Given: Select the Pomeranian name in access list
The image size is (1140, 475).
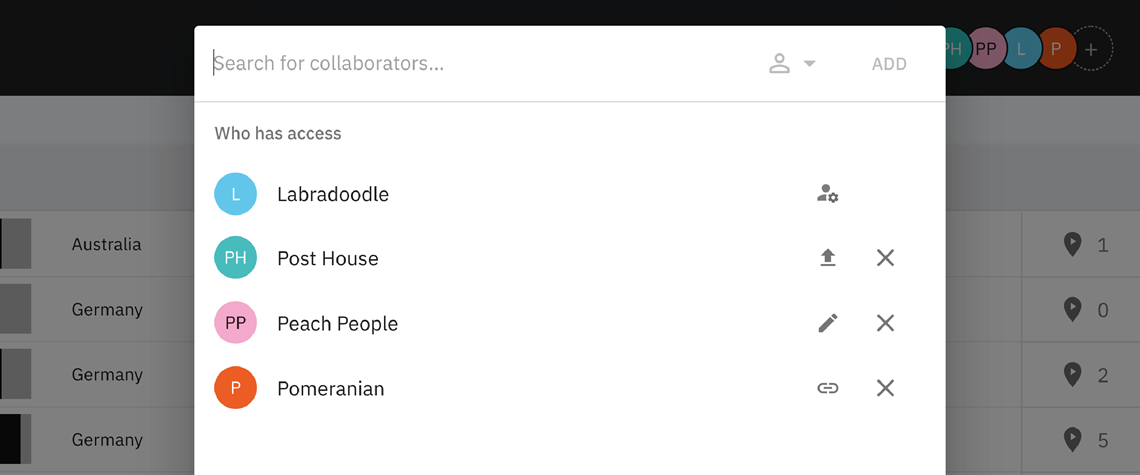Looking at the screenshot, I should pyautogui.click(x=331, y=388).
